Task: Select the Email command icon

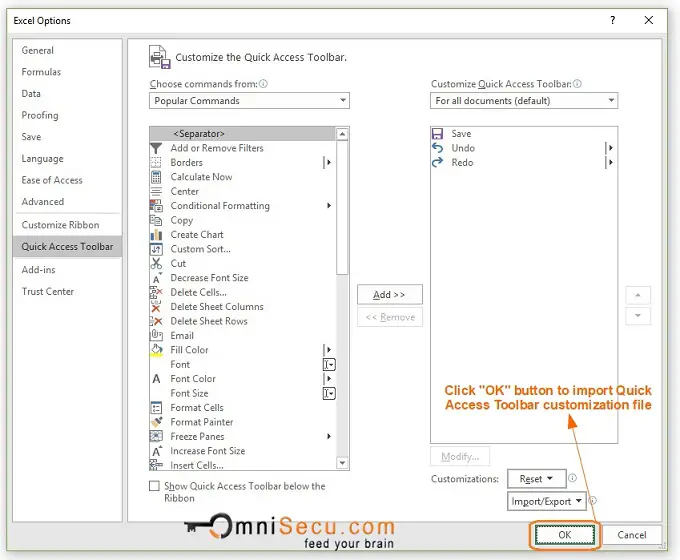Action: (156, 335)
